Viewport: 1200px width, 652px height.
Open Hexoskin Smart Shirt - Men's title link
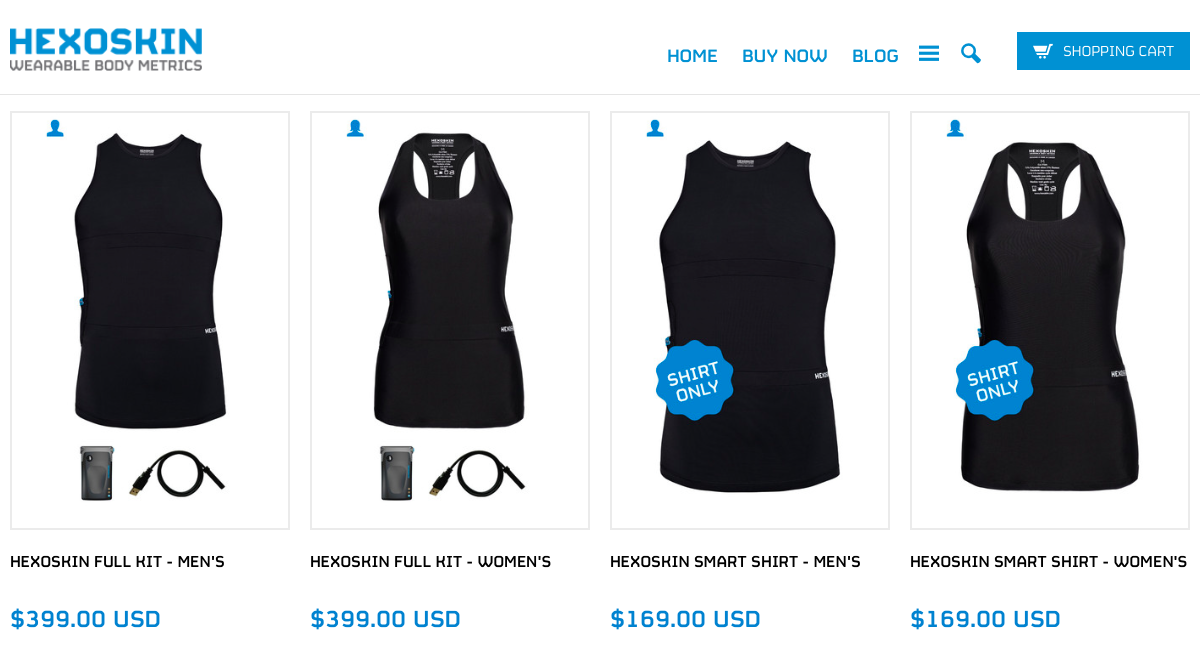tap(735, 562)
